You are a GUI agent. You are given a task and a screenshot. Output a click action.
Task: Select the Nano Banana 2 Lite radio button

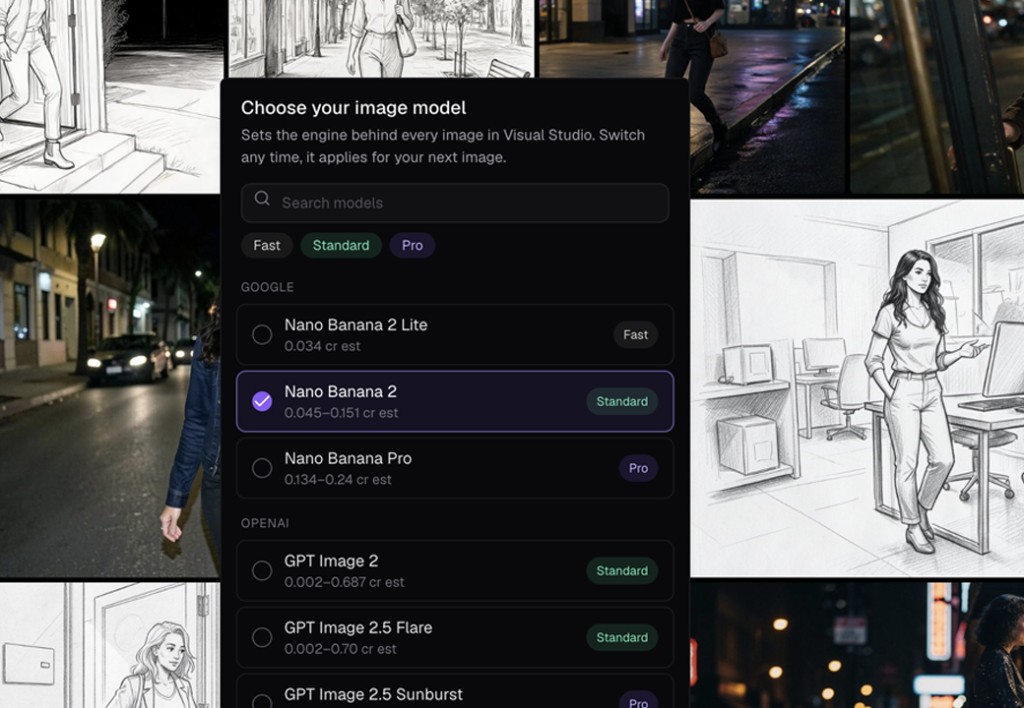tap(262, 334)
